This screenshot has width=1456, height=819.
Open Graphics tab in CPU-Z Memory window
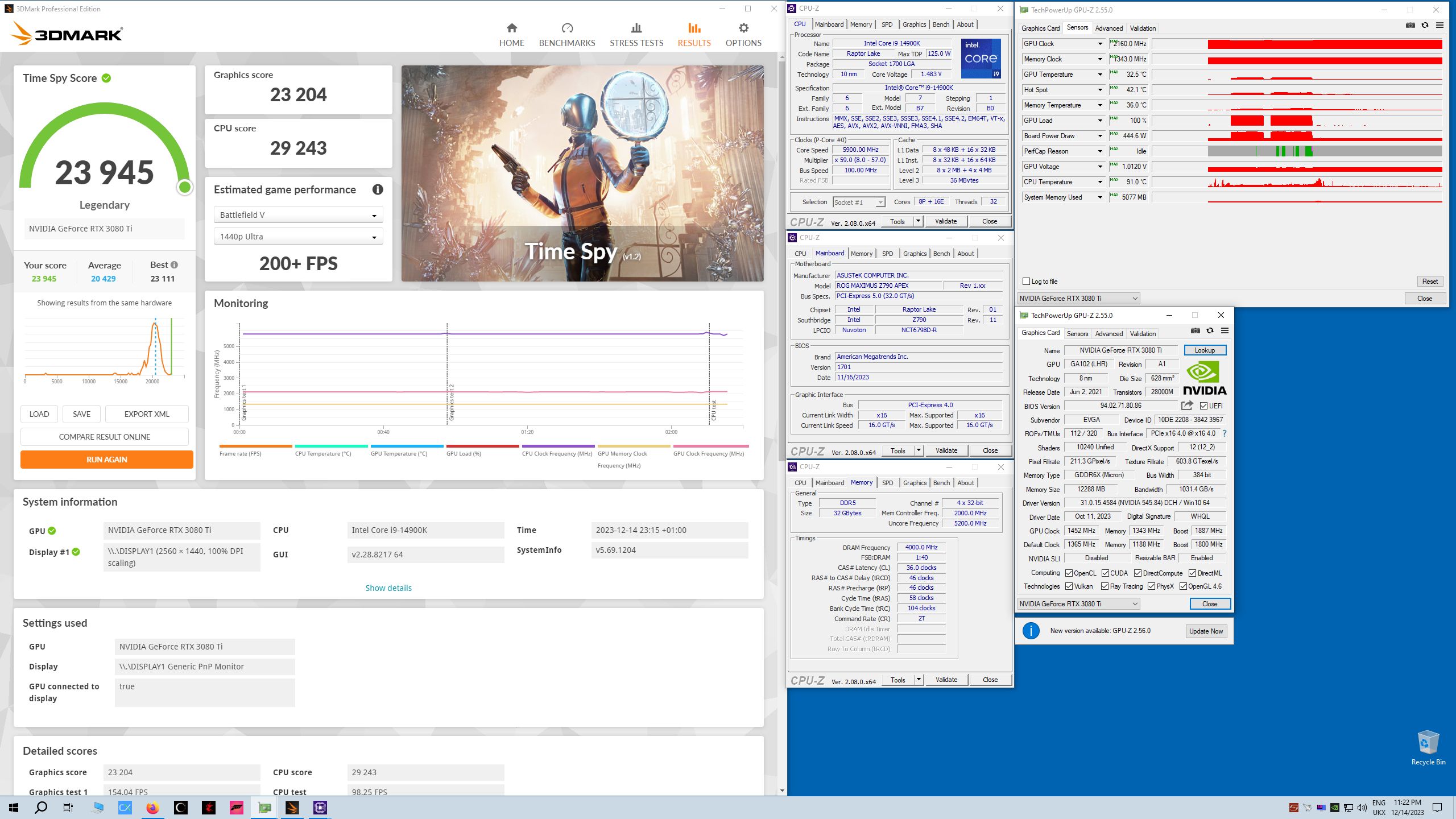point(915,483)
